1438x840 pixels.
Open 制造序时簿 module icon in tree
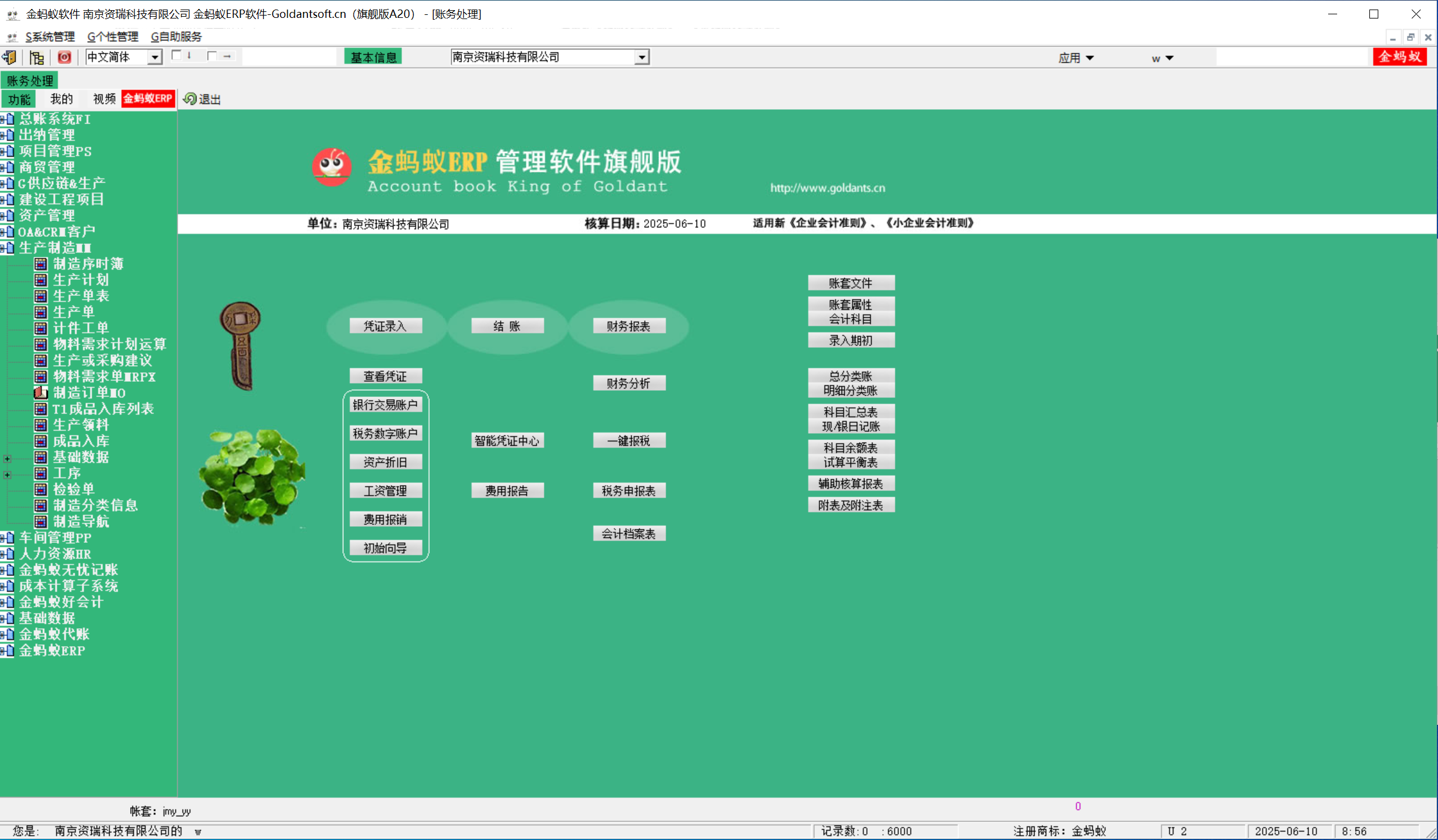tap(41, 264)
